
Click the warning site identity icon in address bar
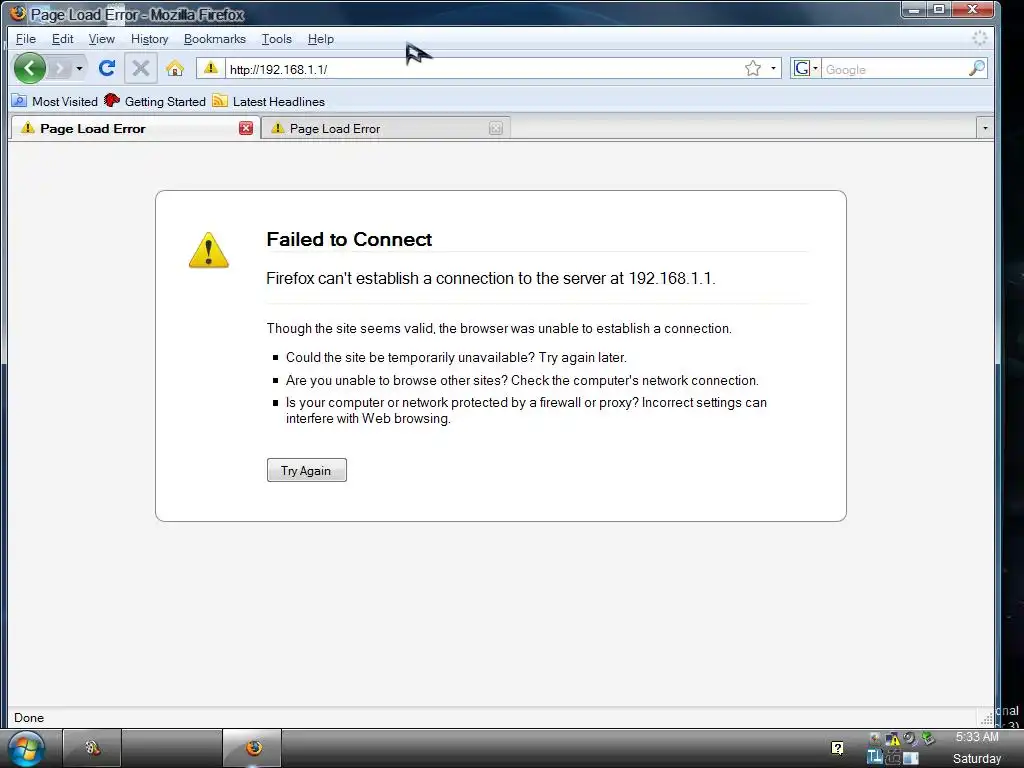(210, 68)
